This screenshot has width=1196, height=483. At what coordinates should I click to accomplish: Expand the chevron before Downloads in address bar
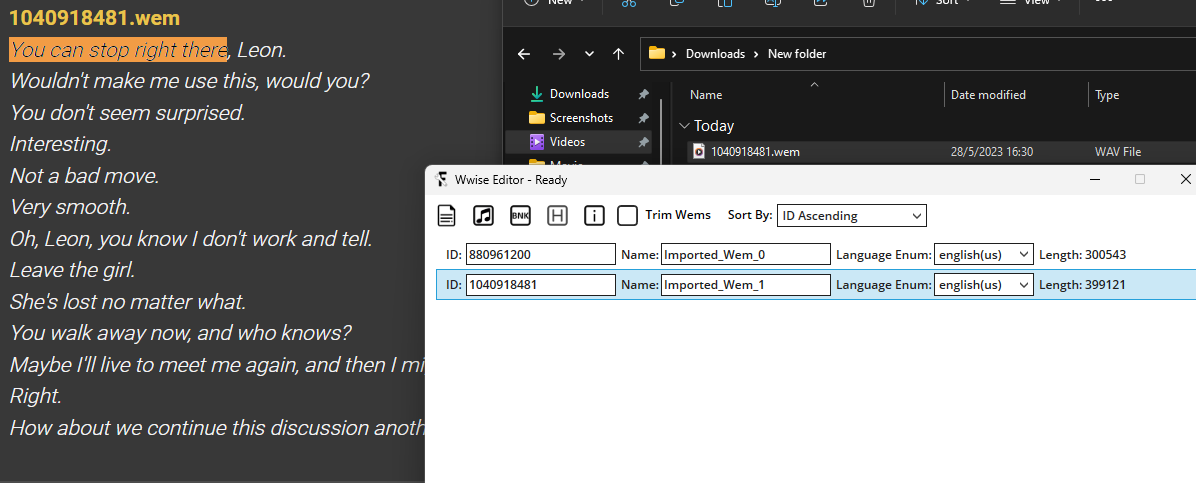point(674,54)
